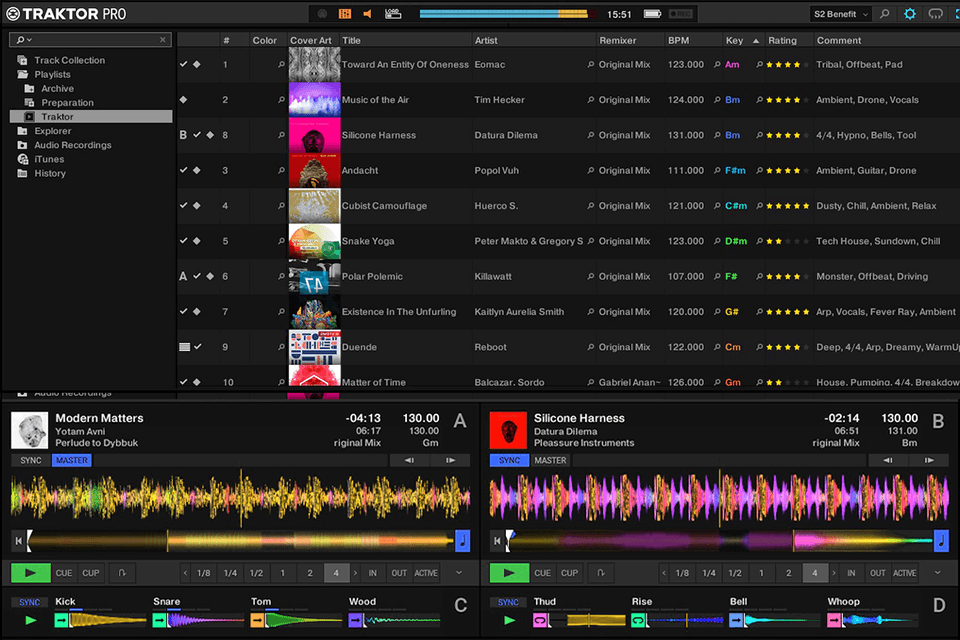Open the History folder
960x640 pixels.
50,173
